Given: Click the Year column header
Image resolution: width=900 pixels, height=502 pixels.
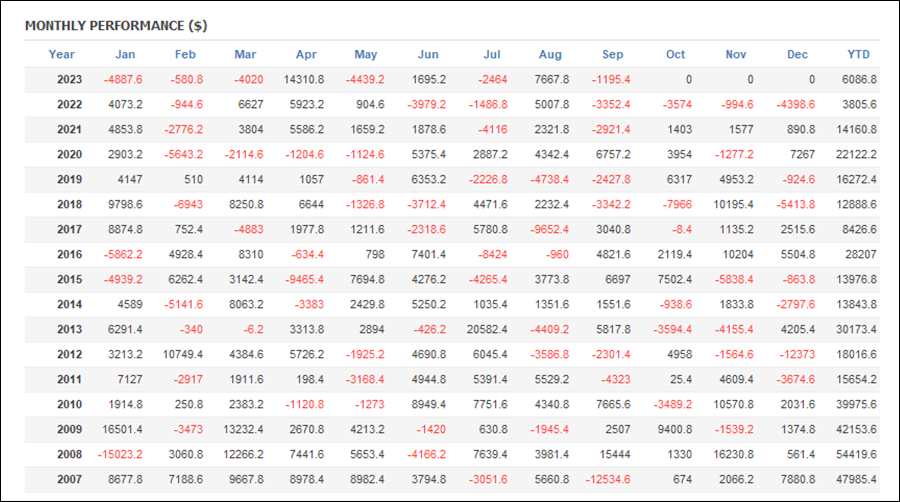Looking at the screenshot, I should point(61,55).
